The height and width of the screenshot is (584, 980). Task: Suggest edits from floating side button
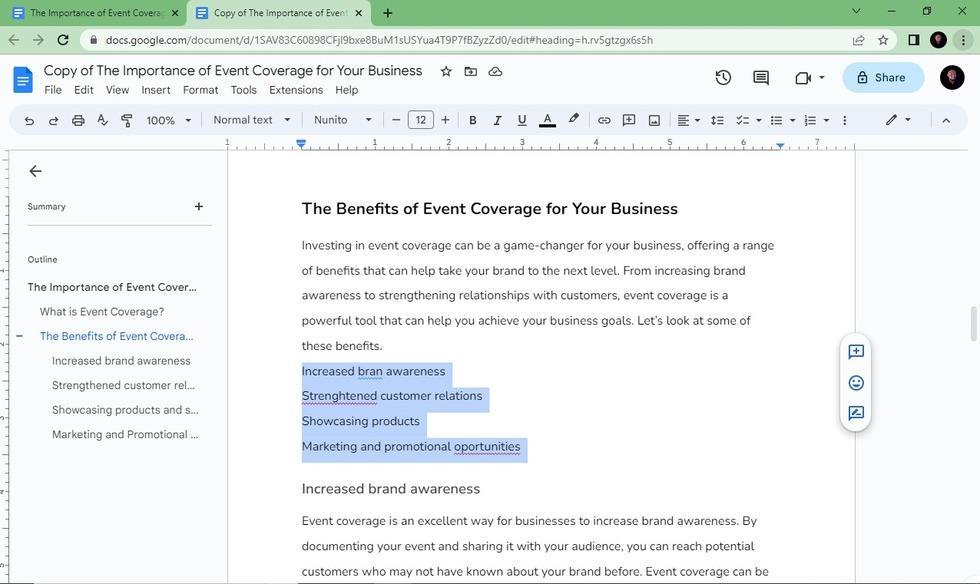click(856, 413)
